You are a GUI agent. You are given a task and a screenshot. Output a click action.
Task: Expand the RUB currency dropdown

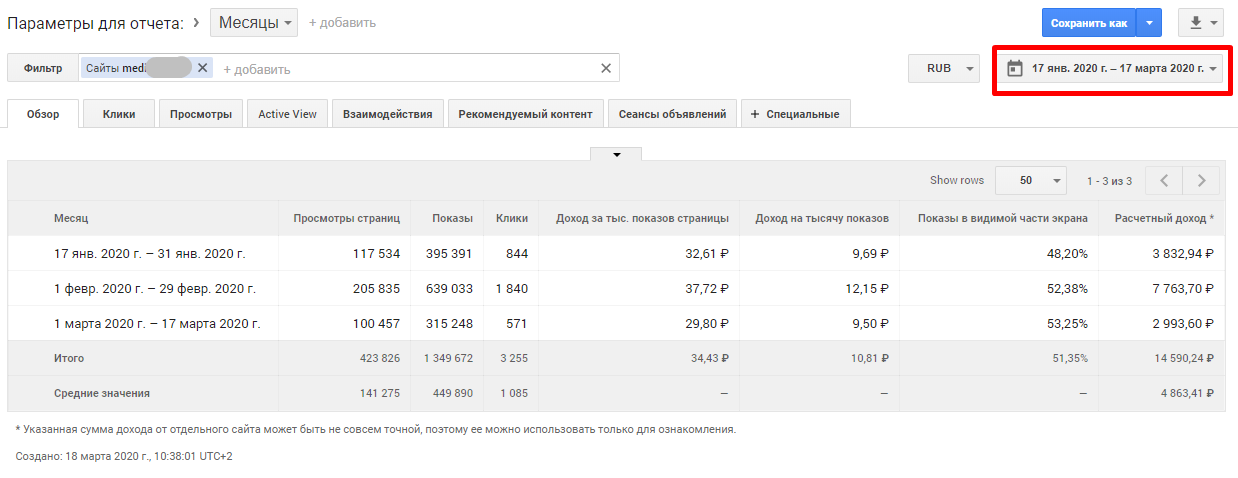coord(944,69)
